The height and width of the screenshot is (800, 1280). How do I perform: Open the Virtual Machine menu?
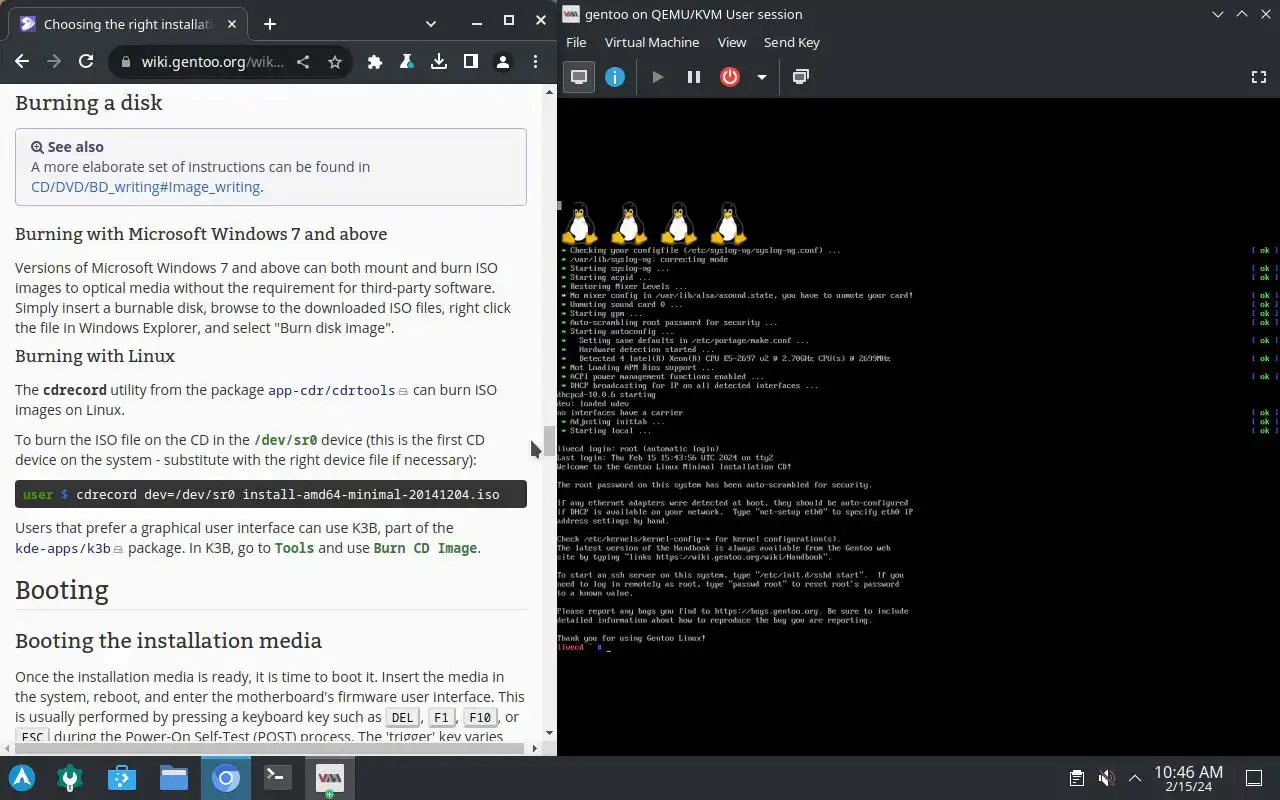click(652, 42)
